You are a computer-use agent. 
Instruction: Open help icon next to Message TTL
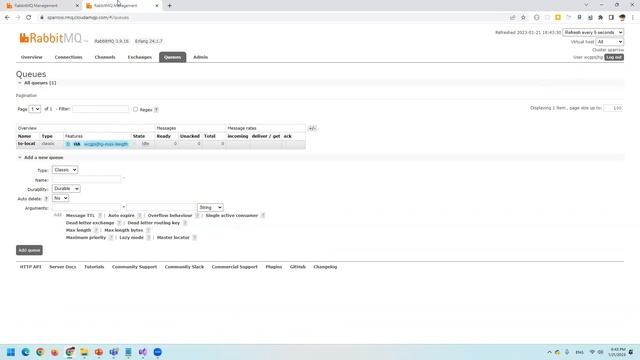pyautogui.click(x=100, y=216)
